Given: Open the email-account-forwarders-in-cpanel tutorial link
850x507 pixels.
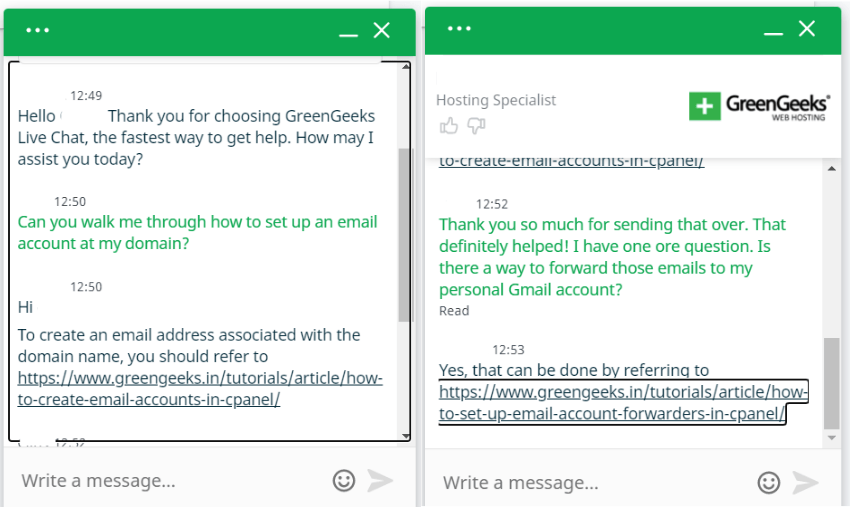Looking at the screenshot, I should click(623, 403).
